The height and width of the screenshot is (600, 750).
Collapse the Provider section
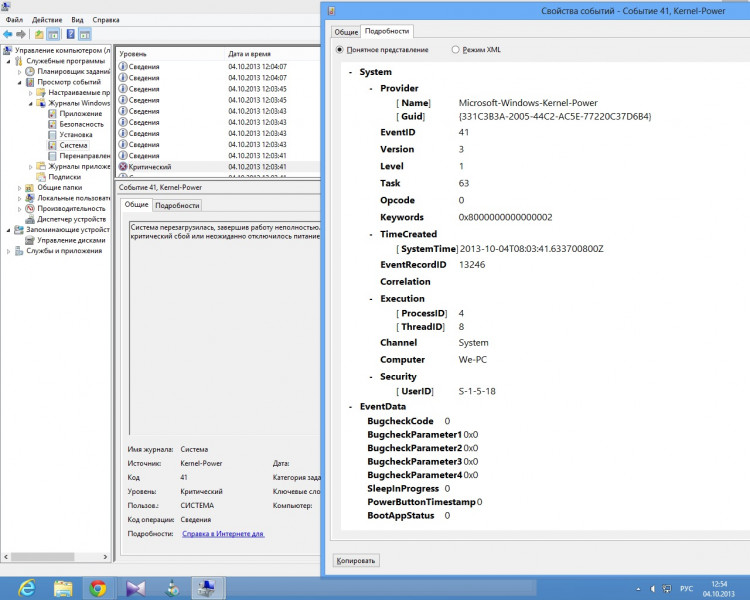pyautogui.click(x=371, y=89)
